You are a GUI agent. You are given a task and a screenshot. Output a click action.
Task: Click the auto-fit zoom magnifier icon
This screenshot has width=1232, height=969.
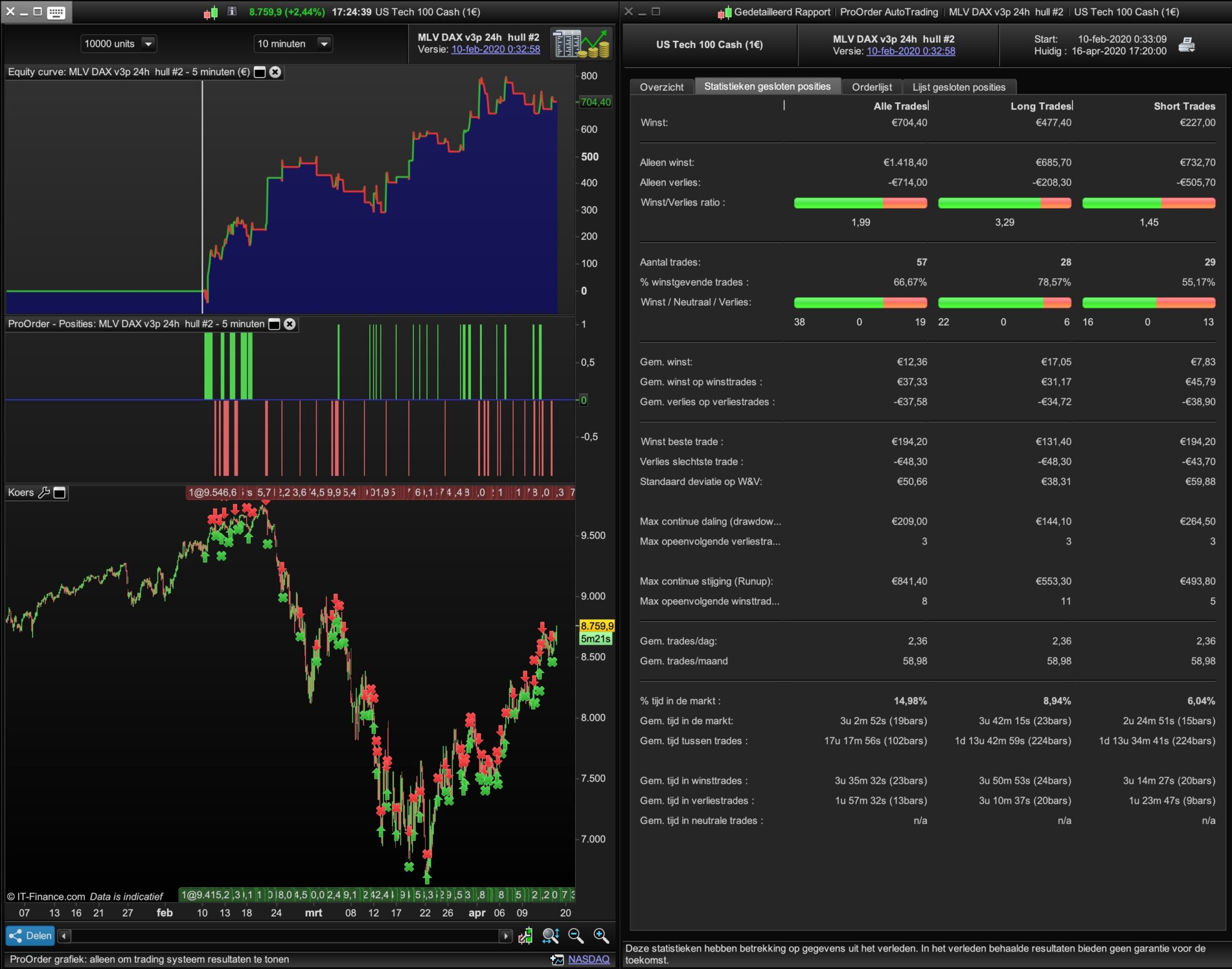[550, 935]
